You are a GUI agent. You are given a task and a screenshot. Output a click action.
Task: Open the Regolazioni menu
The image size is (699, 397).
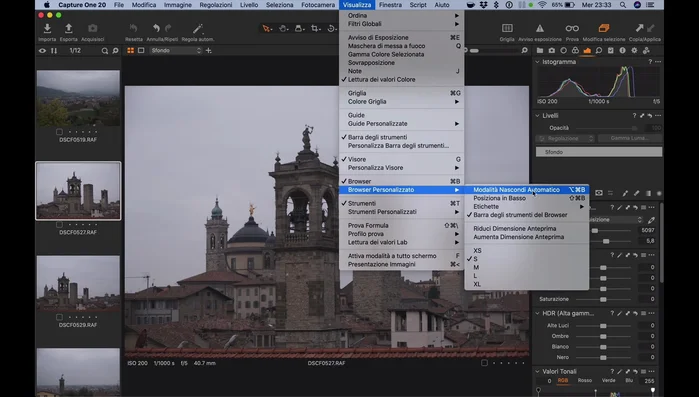pos(216,5)
